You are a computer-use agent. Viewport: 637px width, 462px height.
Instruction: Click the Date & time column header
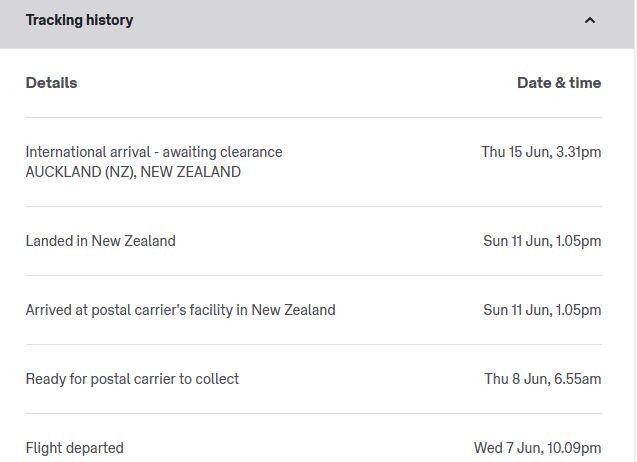558,83
